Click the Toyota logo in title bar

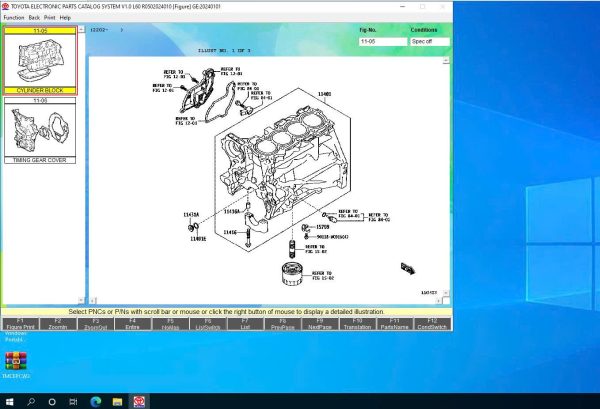pos(5,6)
